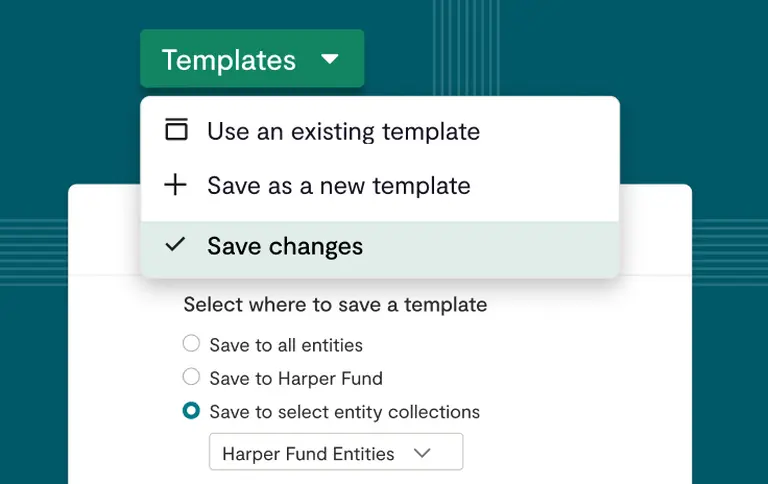This screenshot has height=484, width=768.
Task: Click the "Save to all entities" label
Action: tap(286, 345)
